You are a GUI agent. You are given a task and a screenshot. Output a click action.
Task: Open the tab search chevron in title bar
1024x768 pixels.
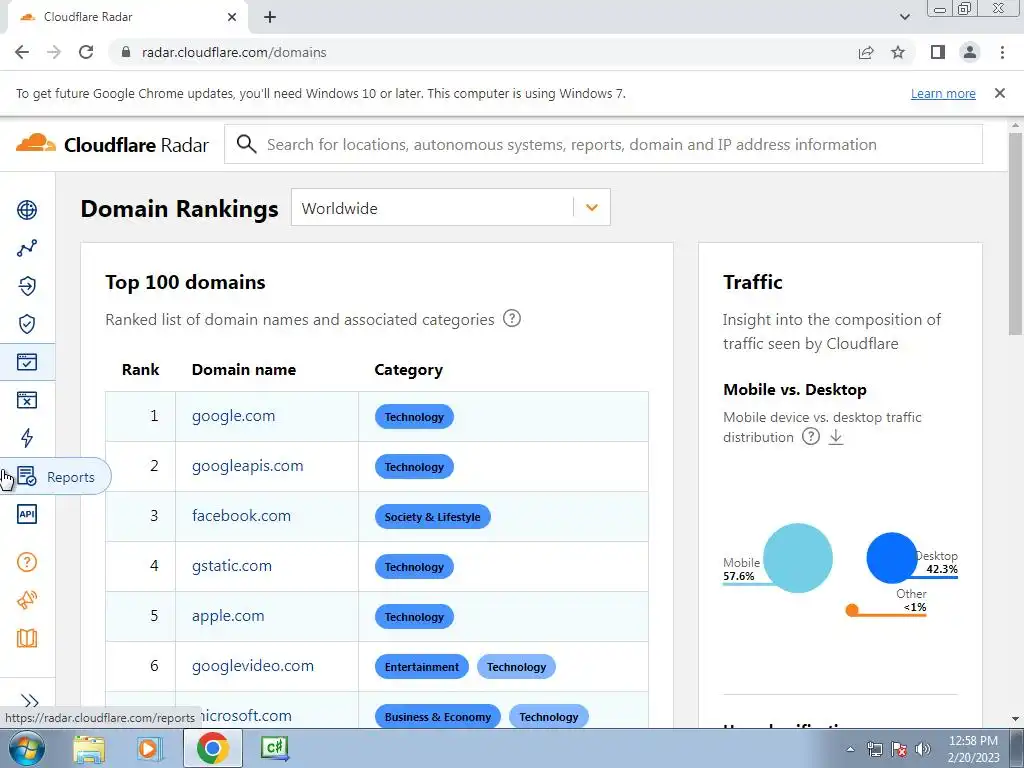[904, 17]
